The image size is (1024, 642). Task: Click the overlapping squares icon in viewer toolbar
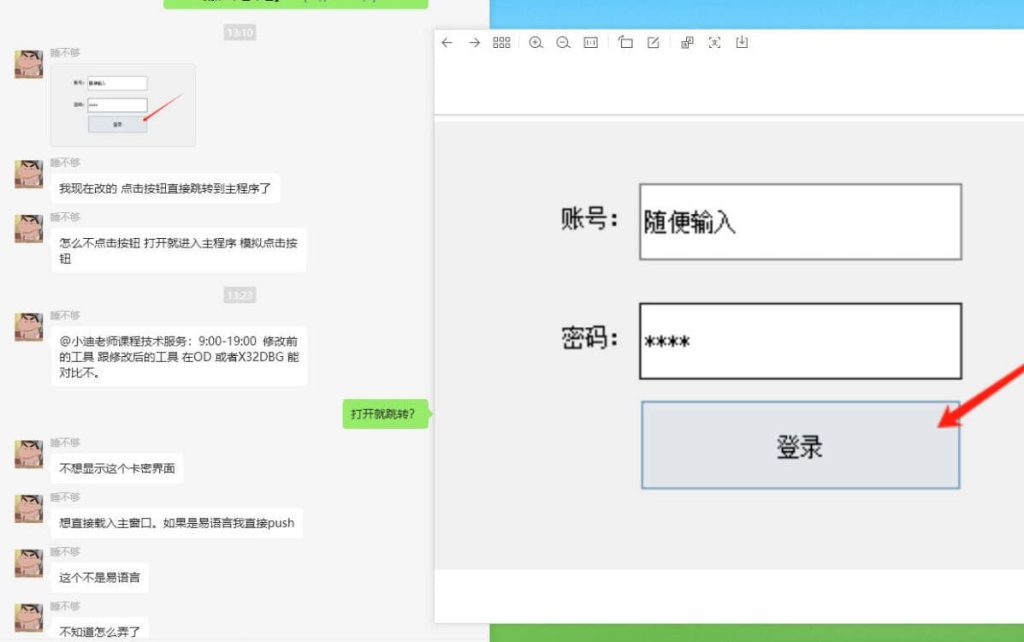[x=687, y=43]
